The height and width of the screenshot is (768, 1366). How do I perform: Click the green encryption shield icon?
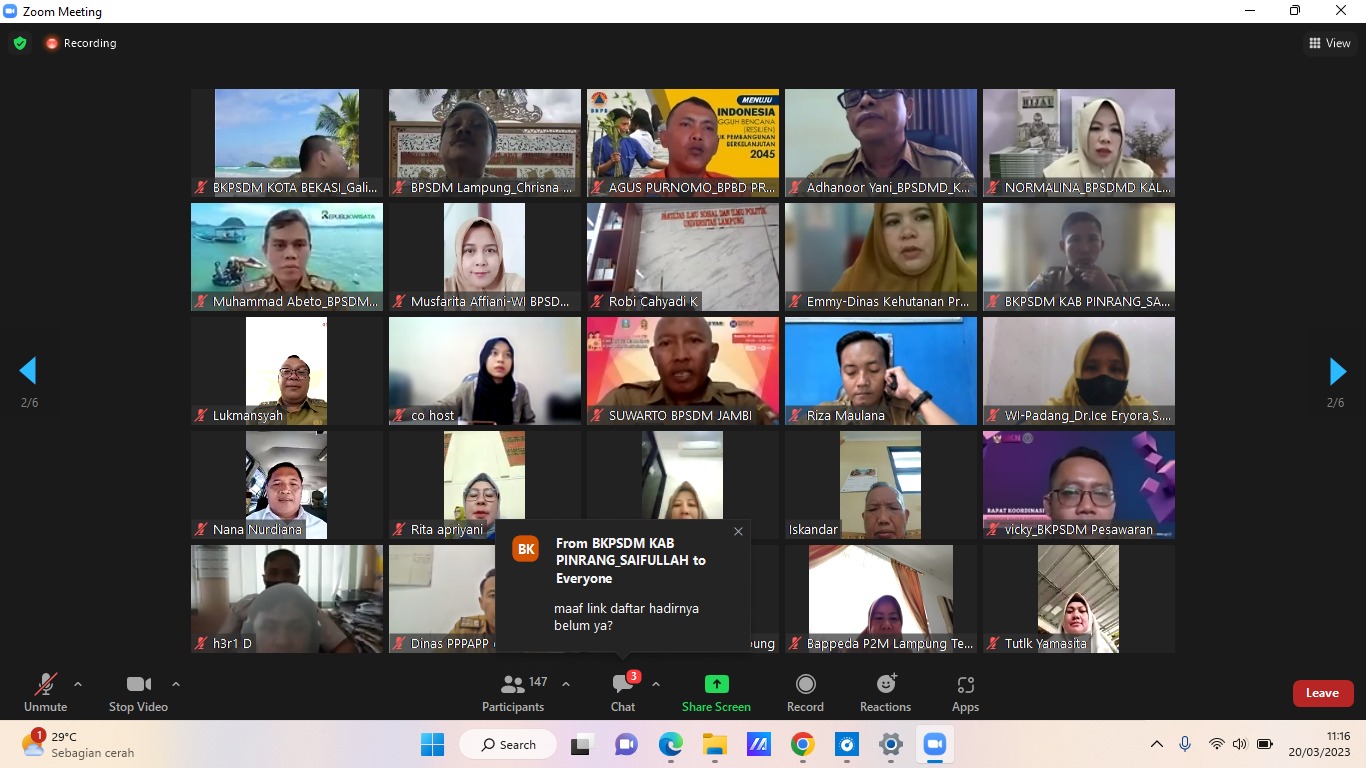click(x=20, y=43)
